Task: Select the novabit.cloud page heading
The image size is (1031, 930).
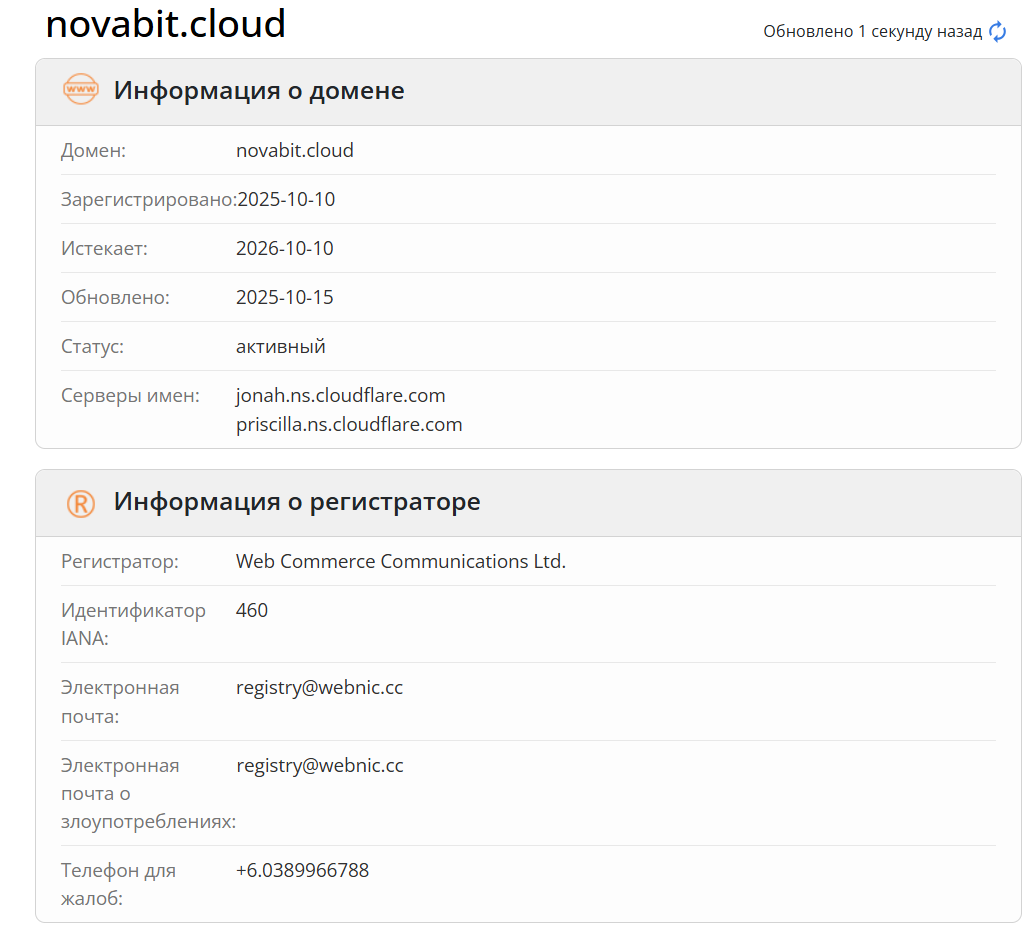Action: [165, 24]
